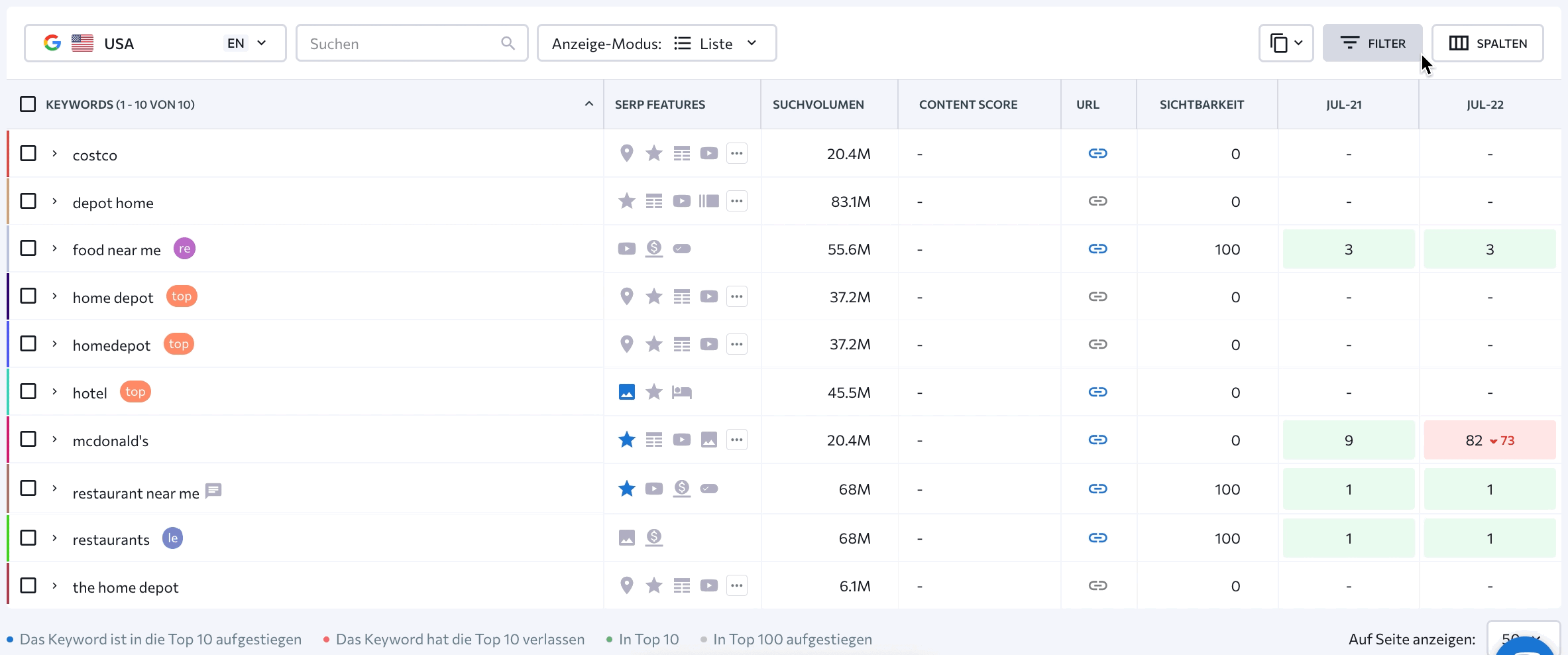1568x655 pixels.
Task: Click search magnifier icon in Suchen field
Action: pos(508,43)
